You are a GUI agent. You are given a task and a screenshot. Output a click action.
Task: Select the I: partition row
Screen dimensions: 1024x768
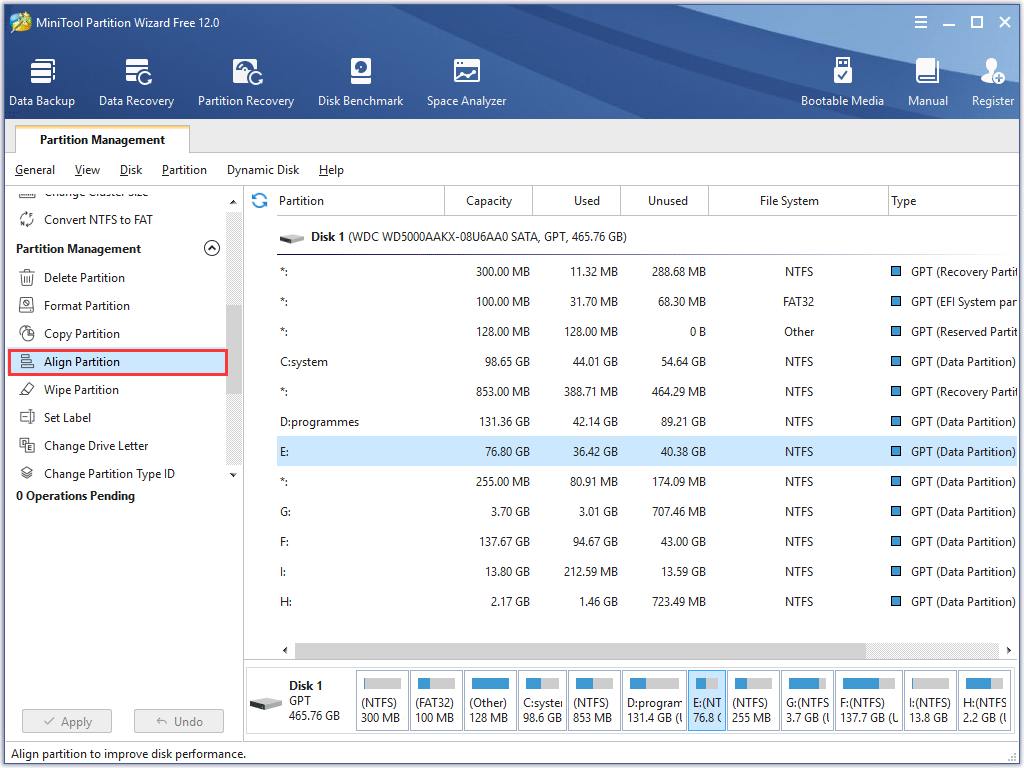tap(647, 572)
